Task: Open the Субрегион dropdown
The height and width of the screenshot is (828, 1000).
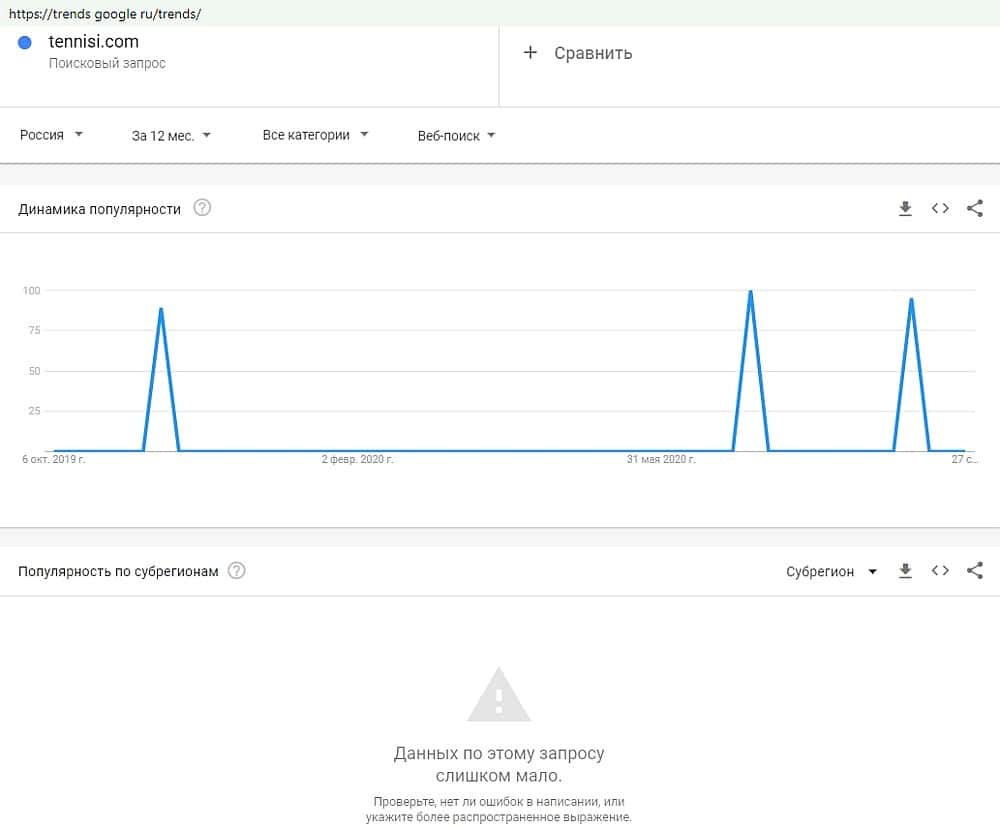Action: [x=832, y=572]
